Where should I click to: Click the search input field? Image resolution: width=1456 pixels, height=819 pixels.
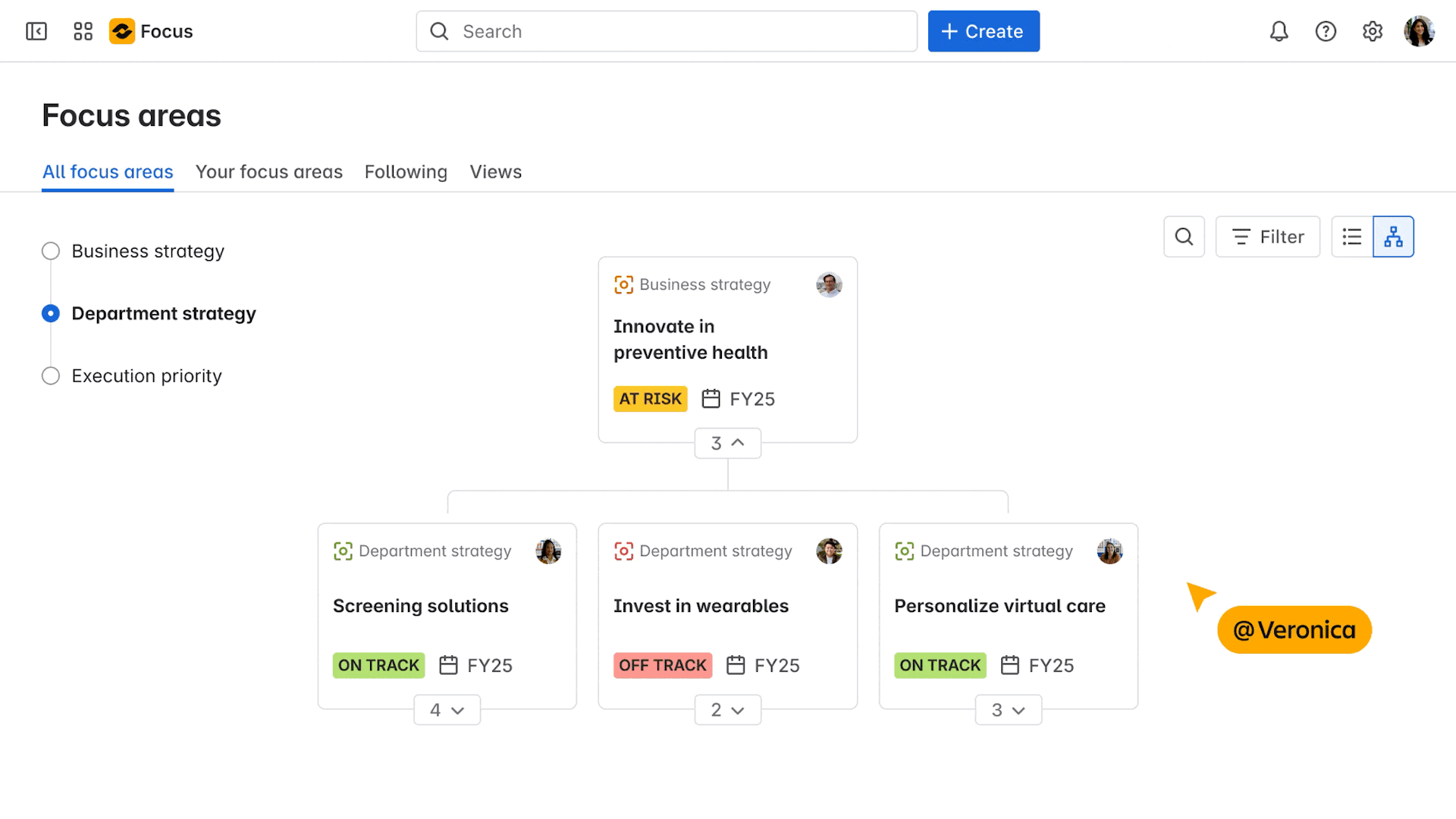(666, 31)
